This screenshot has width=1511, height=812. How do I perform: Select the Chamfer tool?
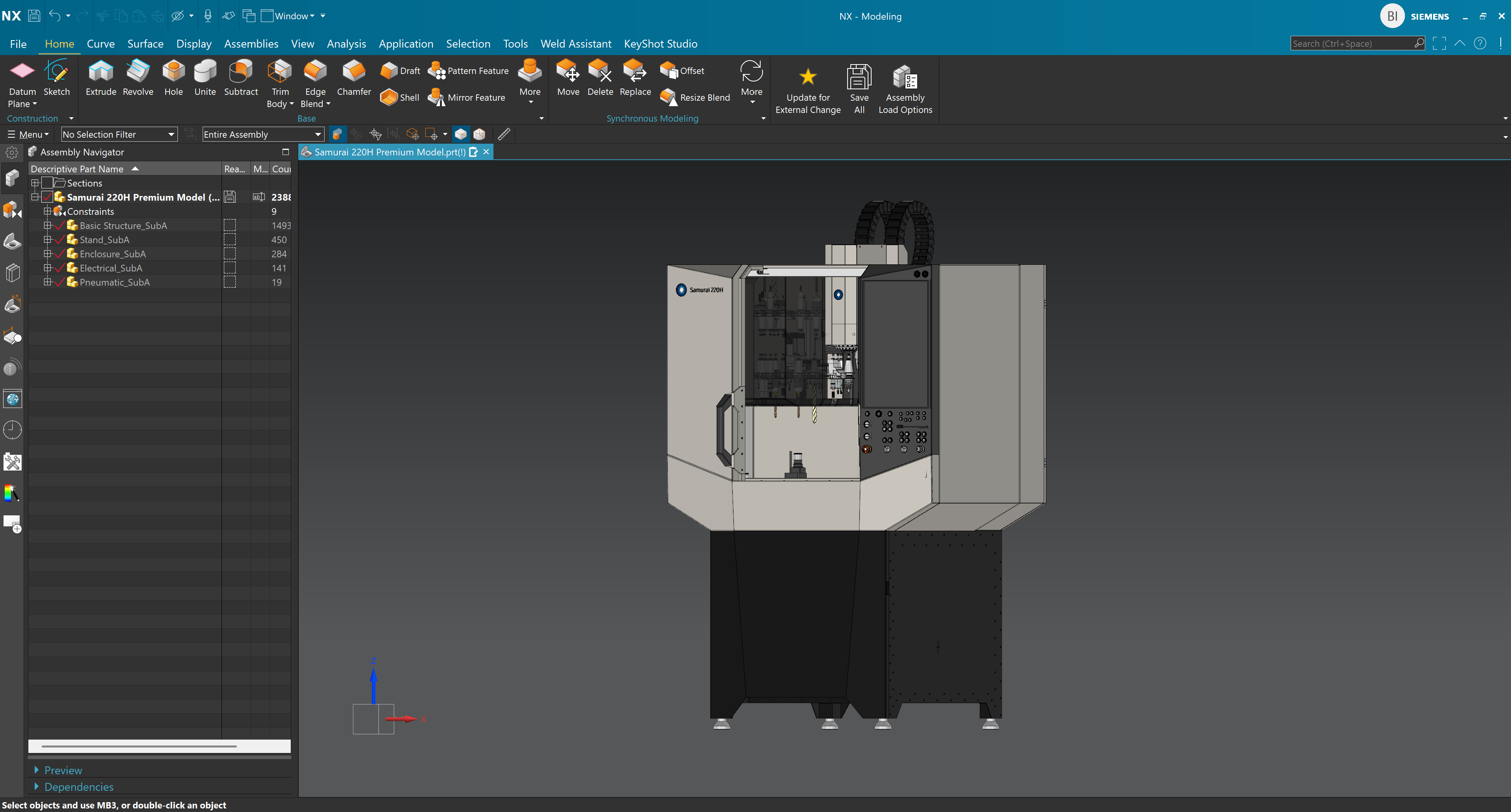click(x=354, y=77)
